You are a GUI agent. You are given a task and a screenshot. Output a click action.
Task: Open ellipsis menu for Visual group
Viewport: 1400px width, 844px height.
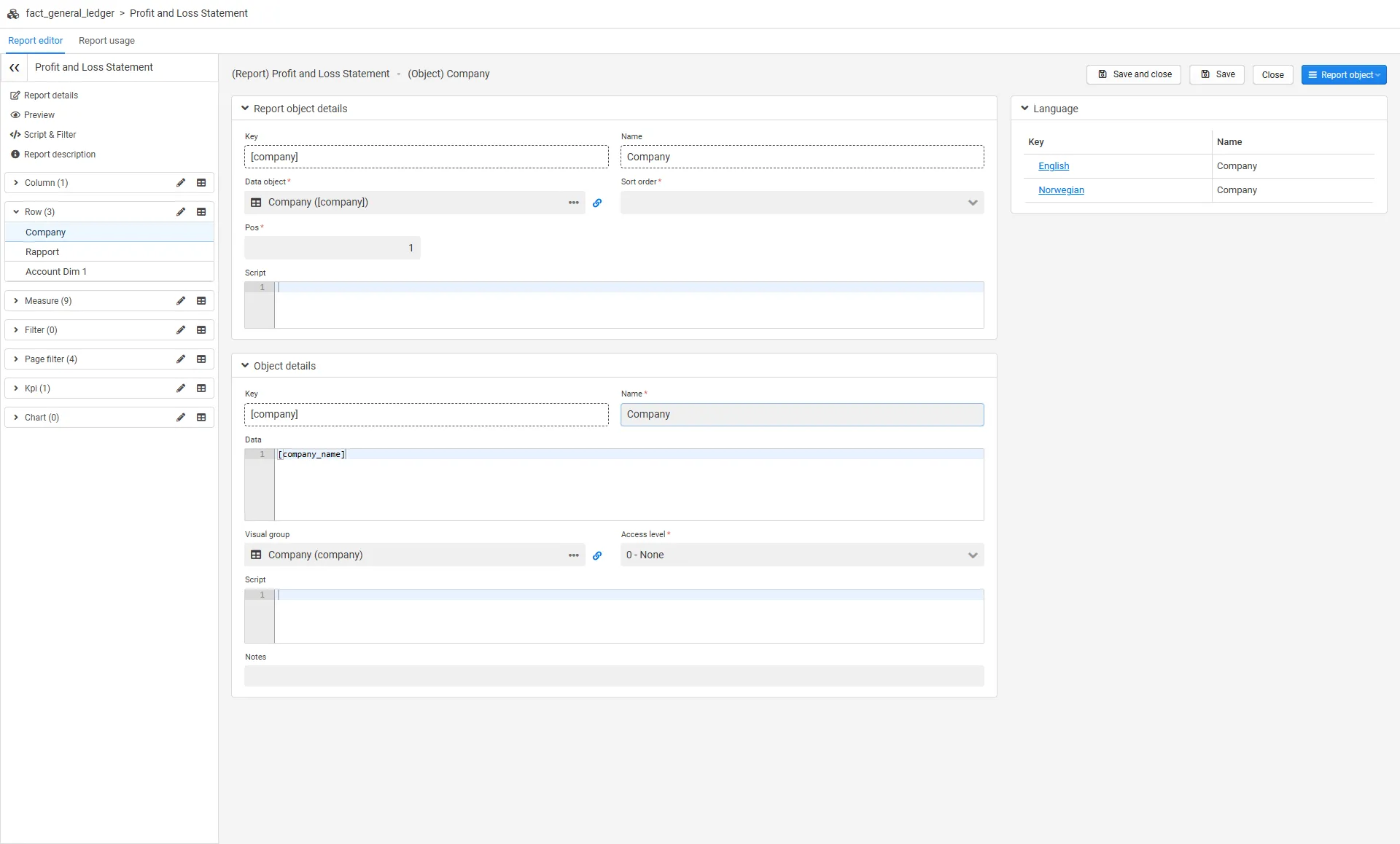pyautogui.click(x=574, y=555)
